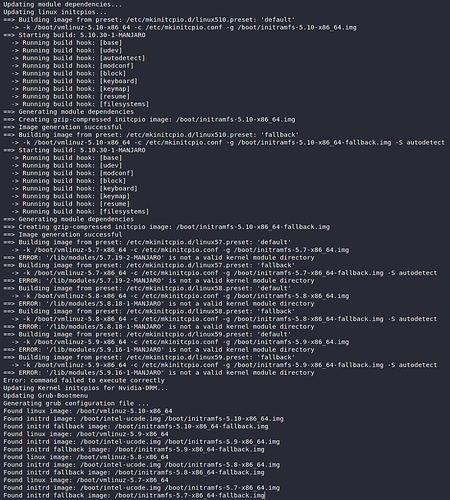
Task: Click the first 5.7.19-2-MANJARO error line
Action: tap(159, 257)
